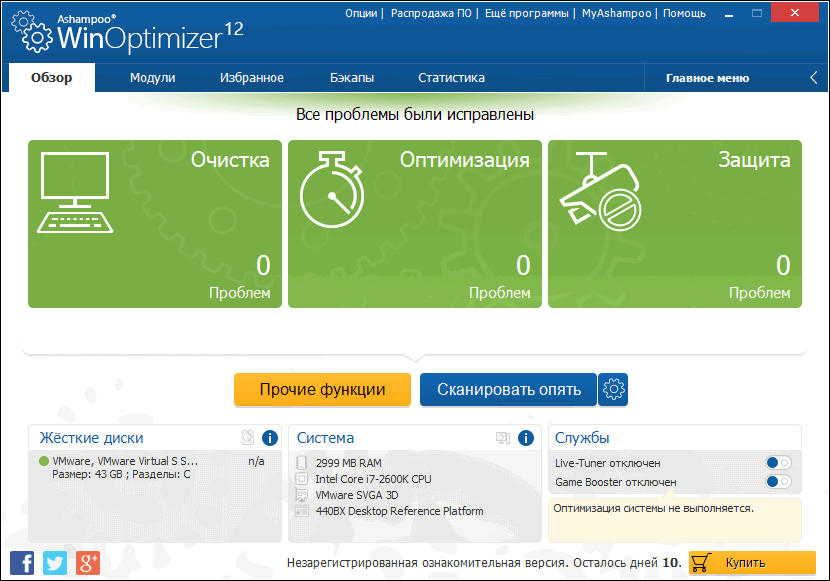830x581 pixels.
Task: Switch to the Статистика tab
Action: coord(452,78)
